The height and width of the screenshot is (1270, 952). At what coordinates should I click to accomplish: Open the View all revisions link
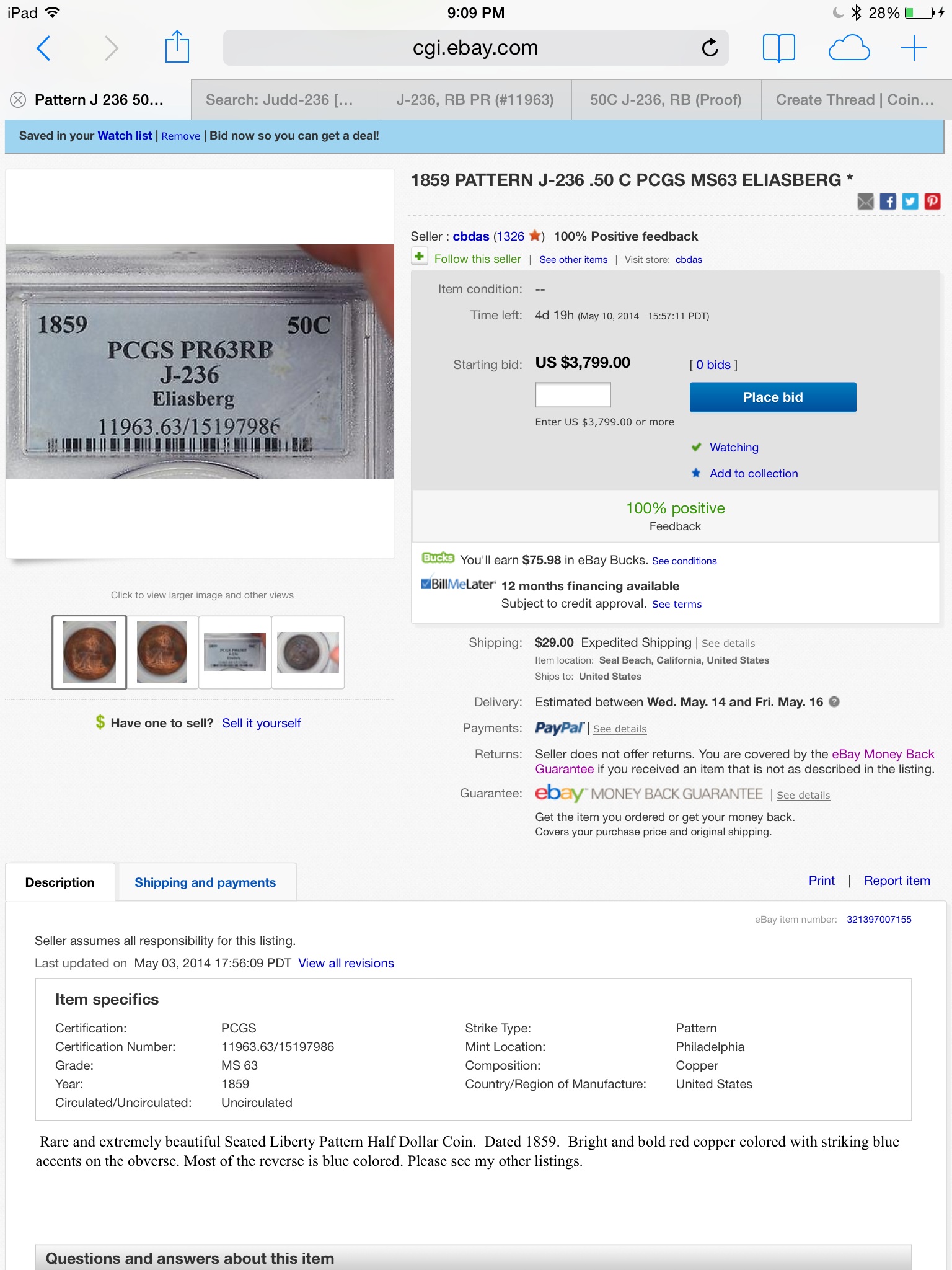pos(346,963)
